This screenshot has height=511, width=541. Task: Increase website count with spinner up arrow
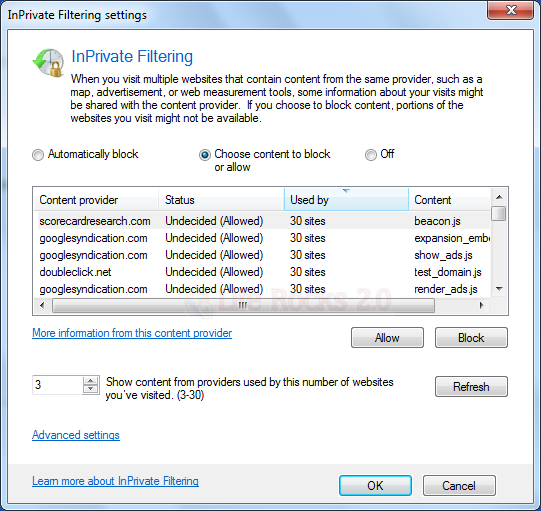(91, 380)
